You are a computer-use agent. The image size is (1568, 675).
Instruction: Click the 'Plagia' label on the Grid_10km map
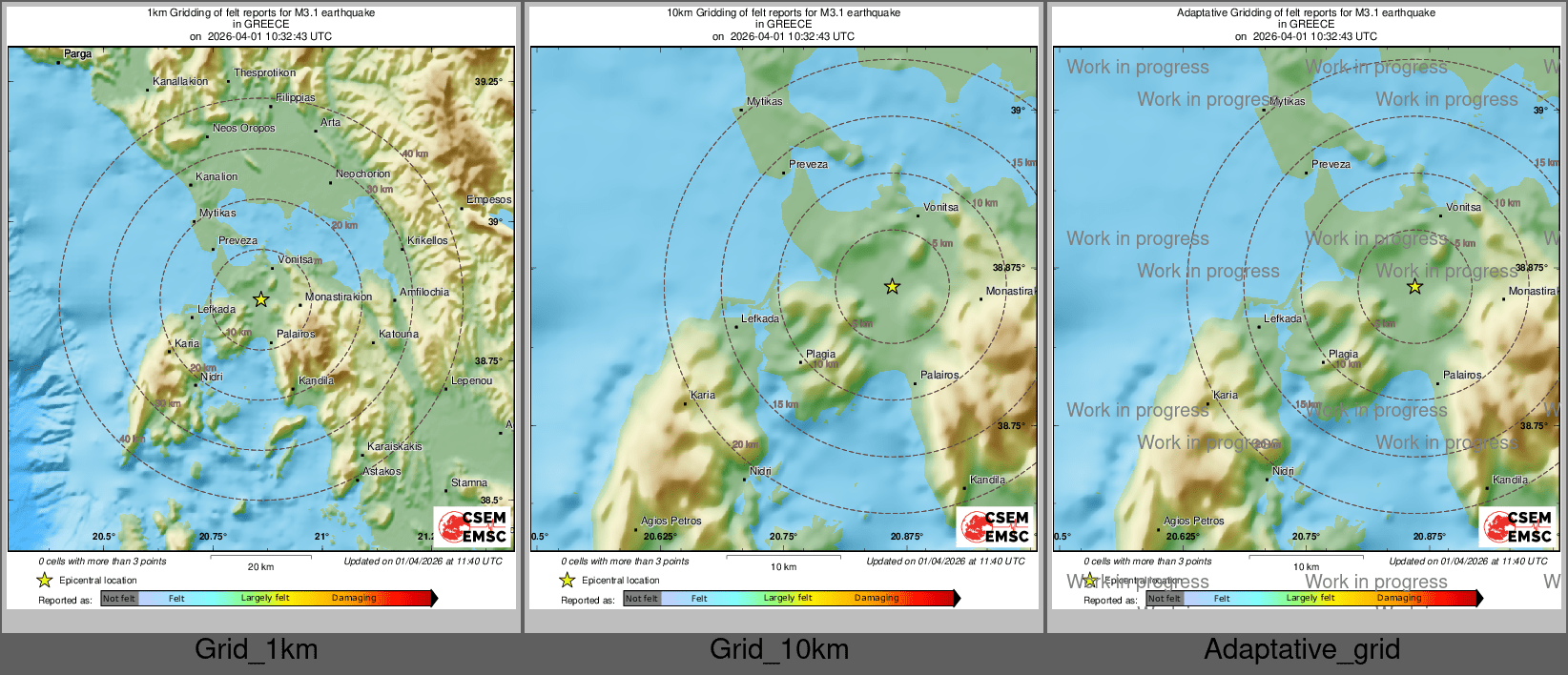pos(821,354)
